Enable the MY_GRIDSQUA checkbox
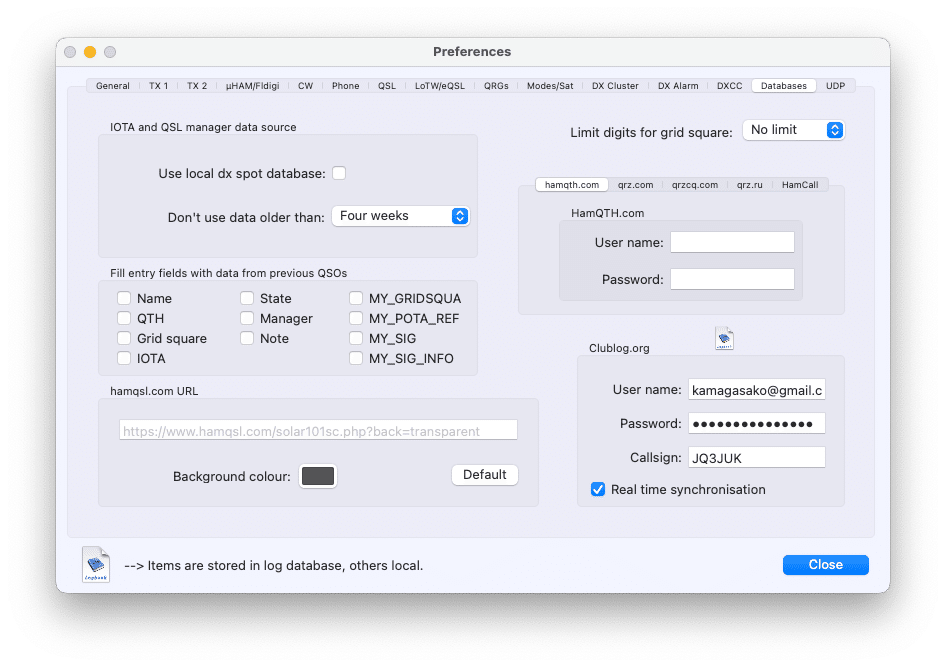 (x=356, y=298)
